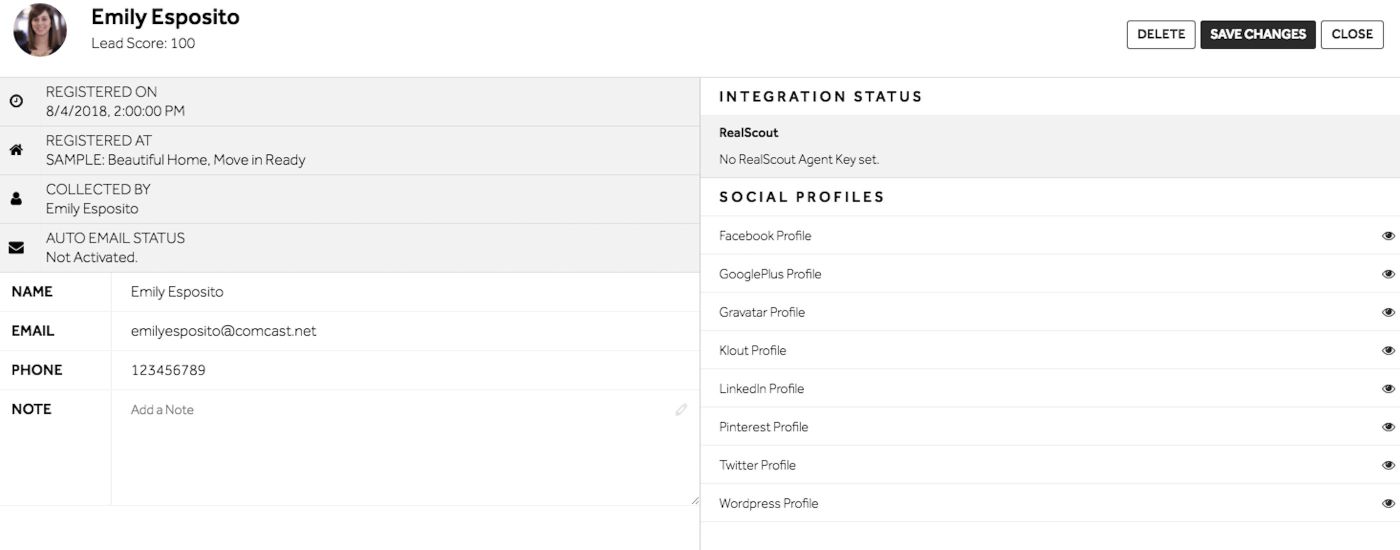The width and height of the screenshot is (1400, 550).
Task: Show the LinkedIn Profile using eye icon
Action: pyautogui.click(x=1388, y=389)
